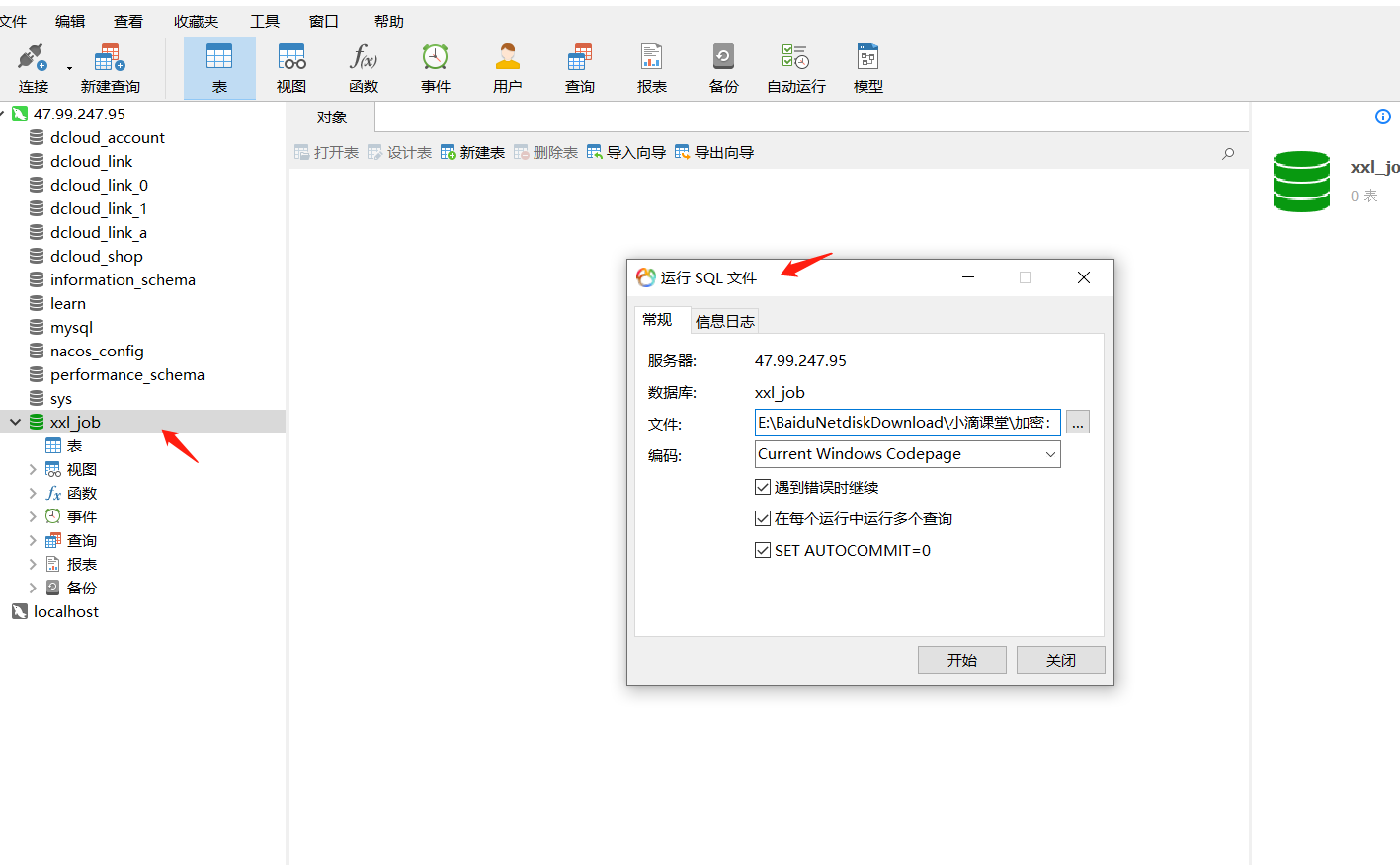Open the Connection tool in toolbar
The width and height of the screenshot is (1400, 865).
click(33, 68)
